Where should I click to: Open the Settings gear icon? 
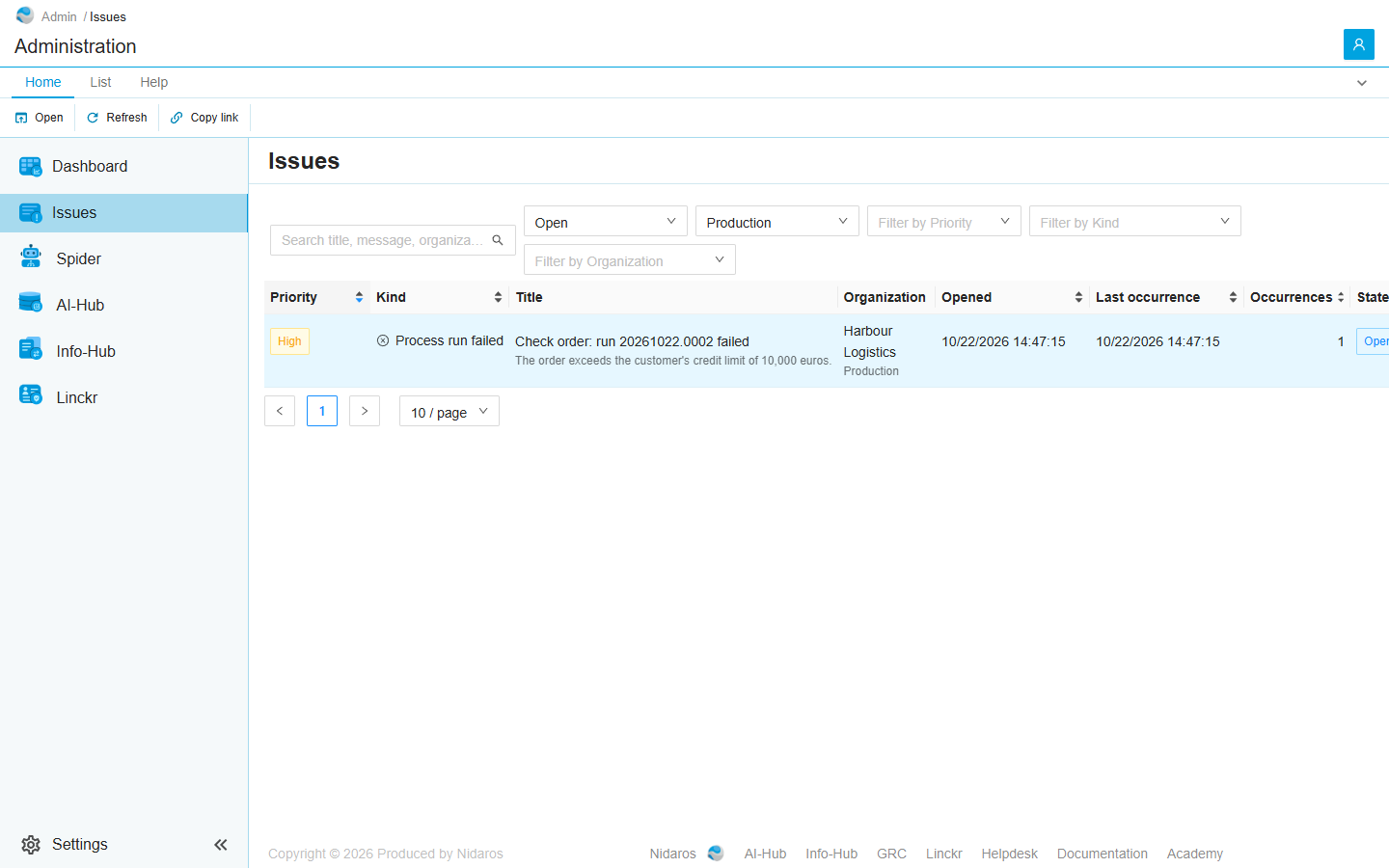(x=31, y=845)
